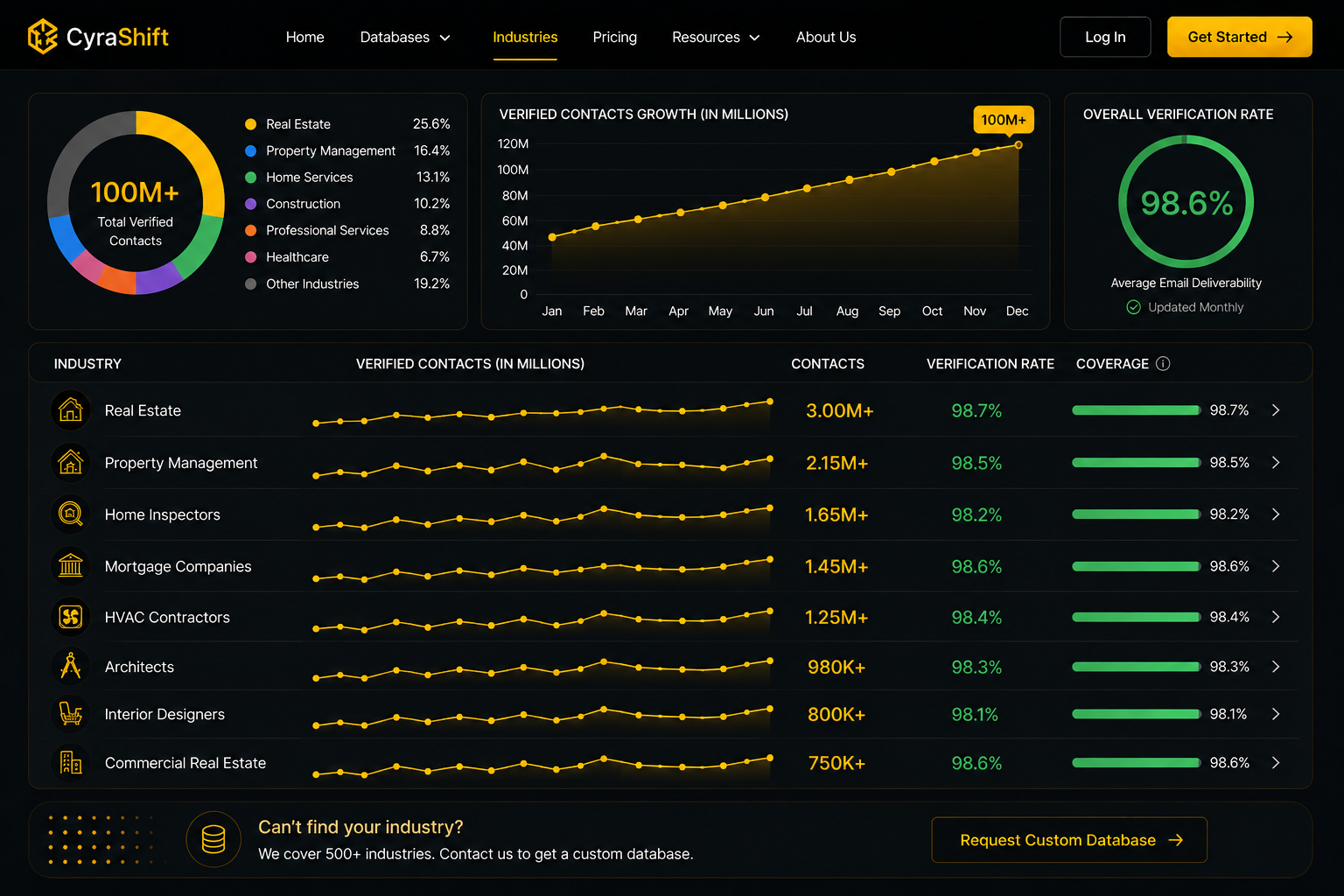Expand the Architects row chevron
The width and height of the screenshot is (1344, 896).
1276,666
